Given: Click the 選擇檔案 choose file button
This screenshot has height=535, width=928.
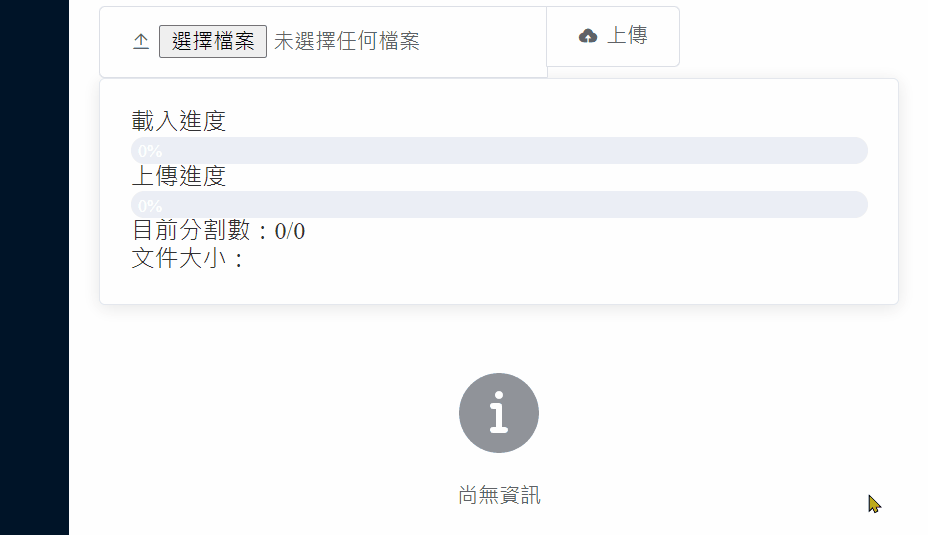Looking at the screenshot, I should click(x=213, y=41).
